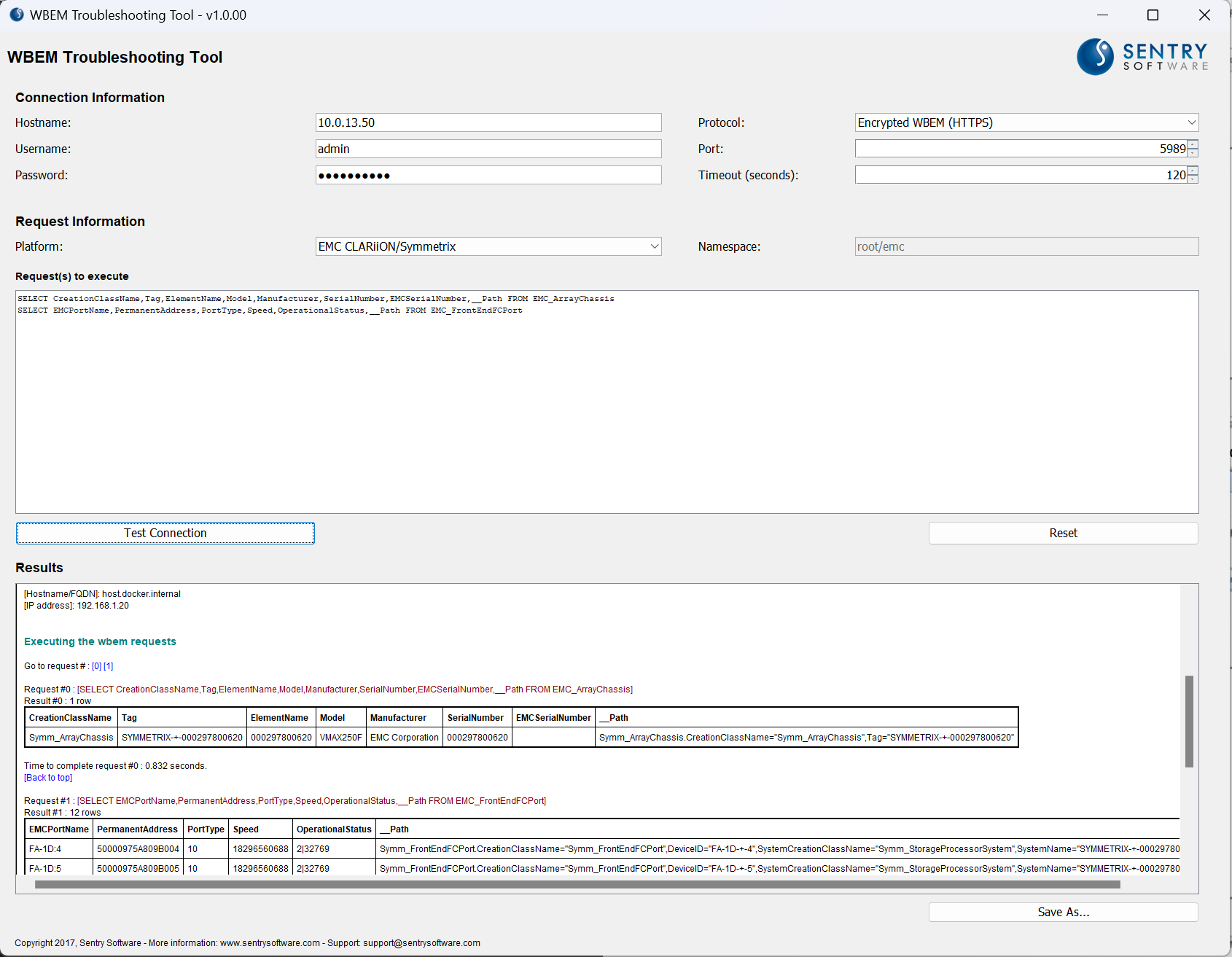
Task: Click the Sentry Software logo
Action: tap(1141, 56)
